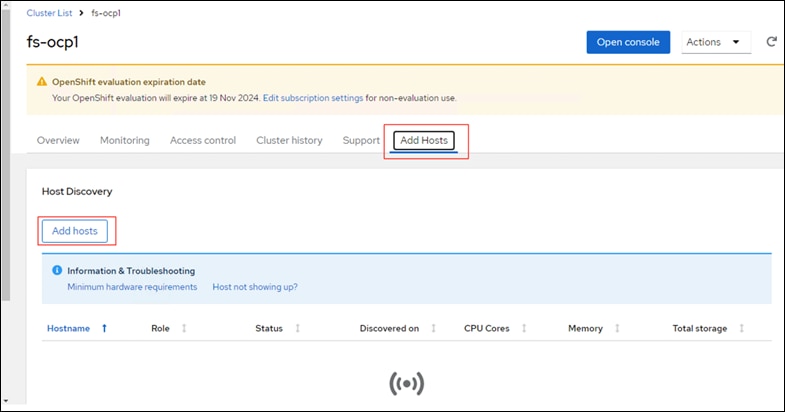Click the Host Discovery heading

coord(77,191)
